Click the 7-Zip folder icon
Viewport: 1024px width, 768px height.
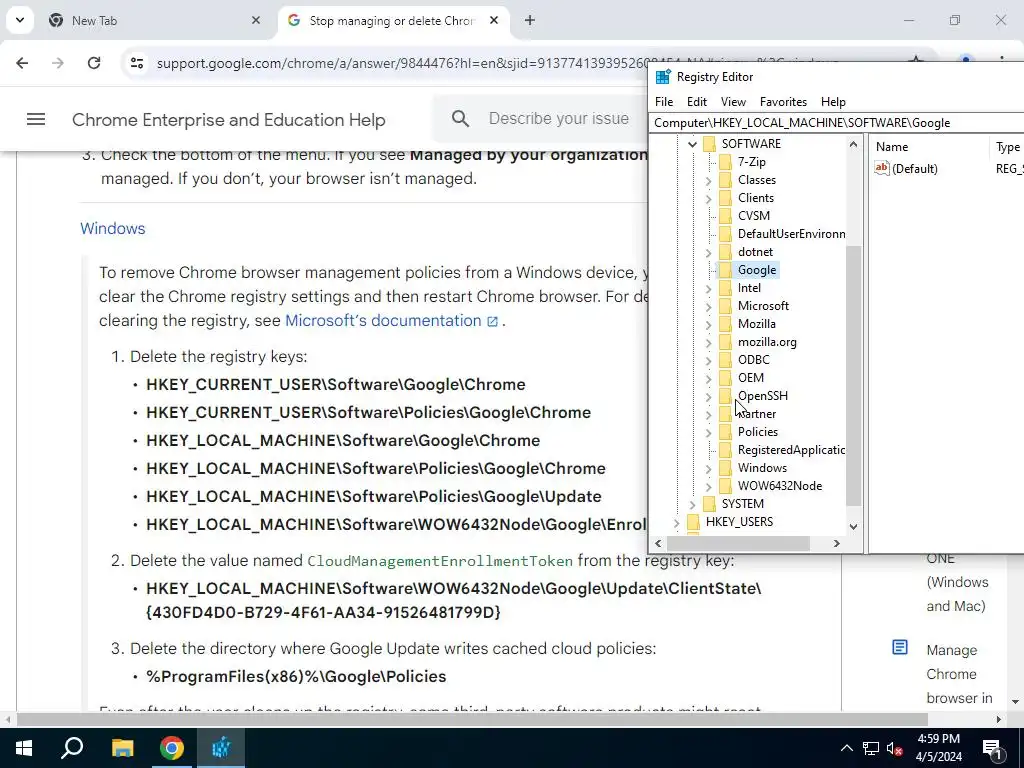(x=726, y=162)
